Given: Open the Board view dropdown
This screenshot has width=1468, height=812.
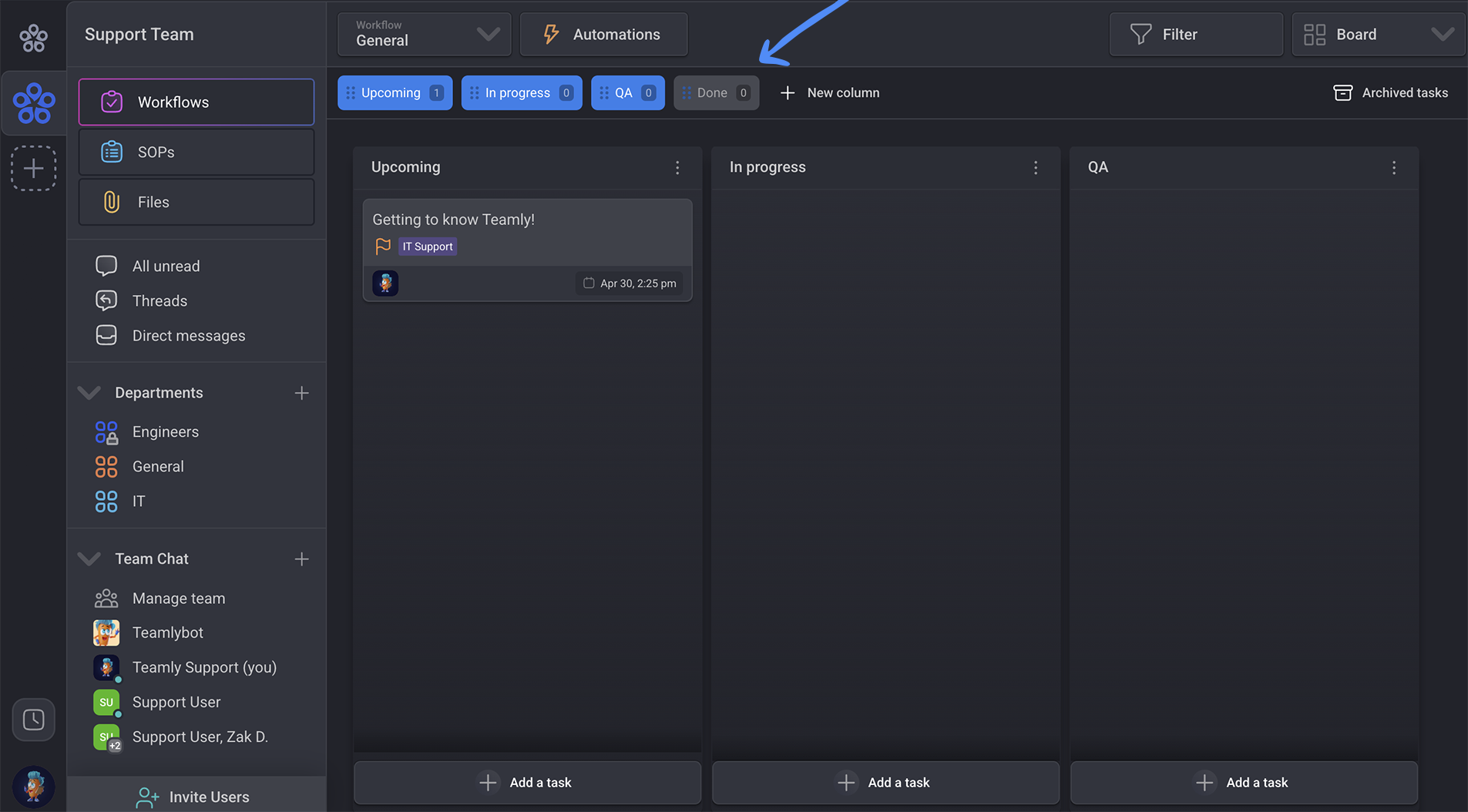Looking at the screenshot, I should 1379,34.
